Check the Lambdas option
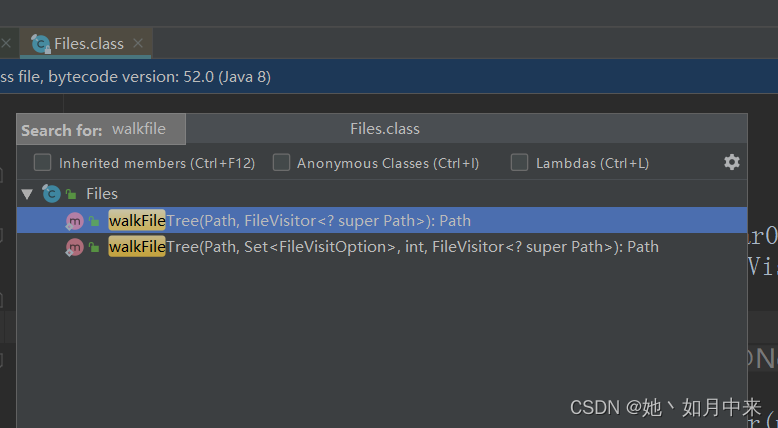Viewport: 778px width, 428px height. 519,162
